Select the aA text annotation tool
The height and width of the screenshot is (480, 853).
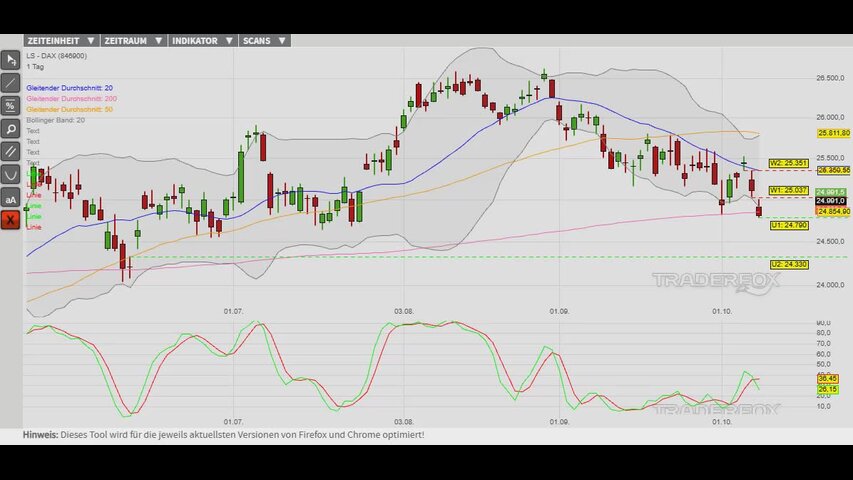click(x=10, y=198)
